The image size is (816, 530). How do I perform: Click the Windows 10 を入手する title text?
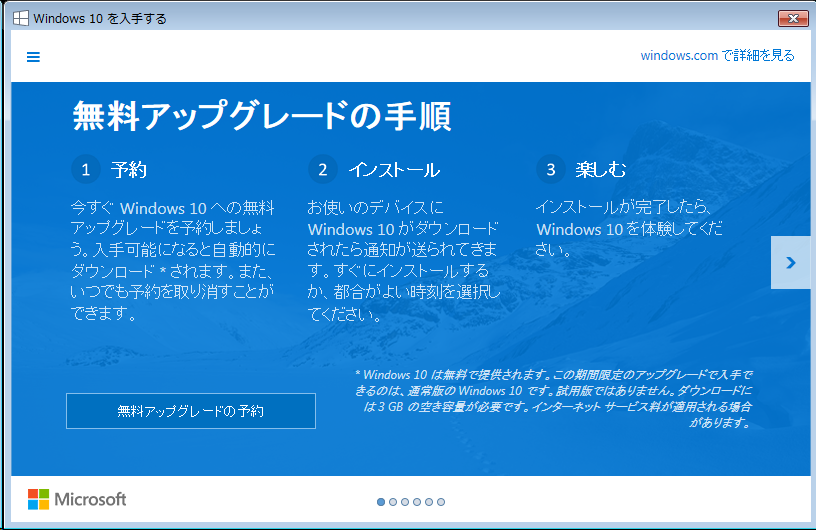coord(100,19)
